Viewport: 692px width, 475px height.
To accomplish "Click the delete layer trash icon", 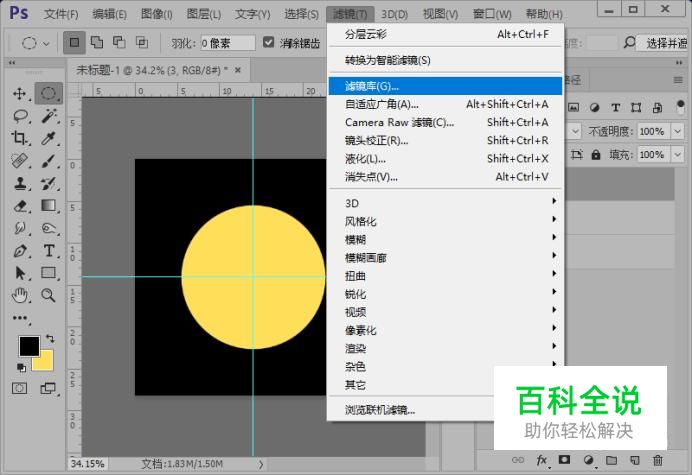I will [658, 460].
